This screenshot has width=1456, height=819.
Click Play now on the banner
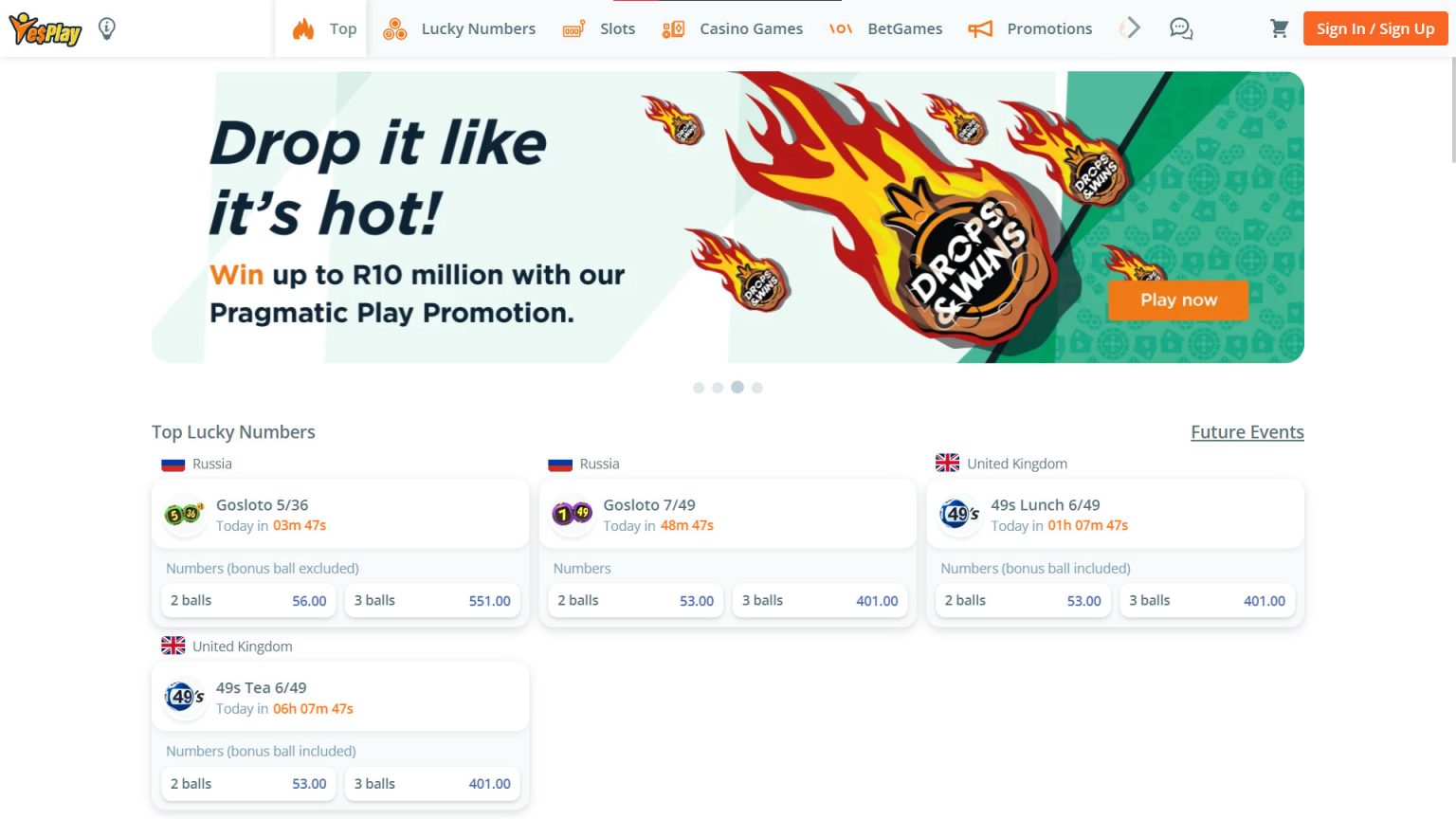[1178, 300]
